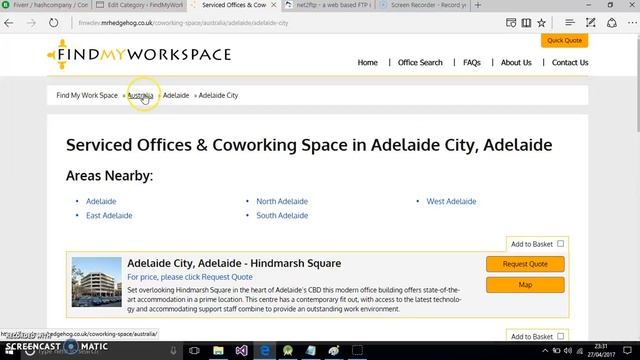Open About Us in site navigation

[516, 62]
